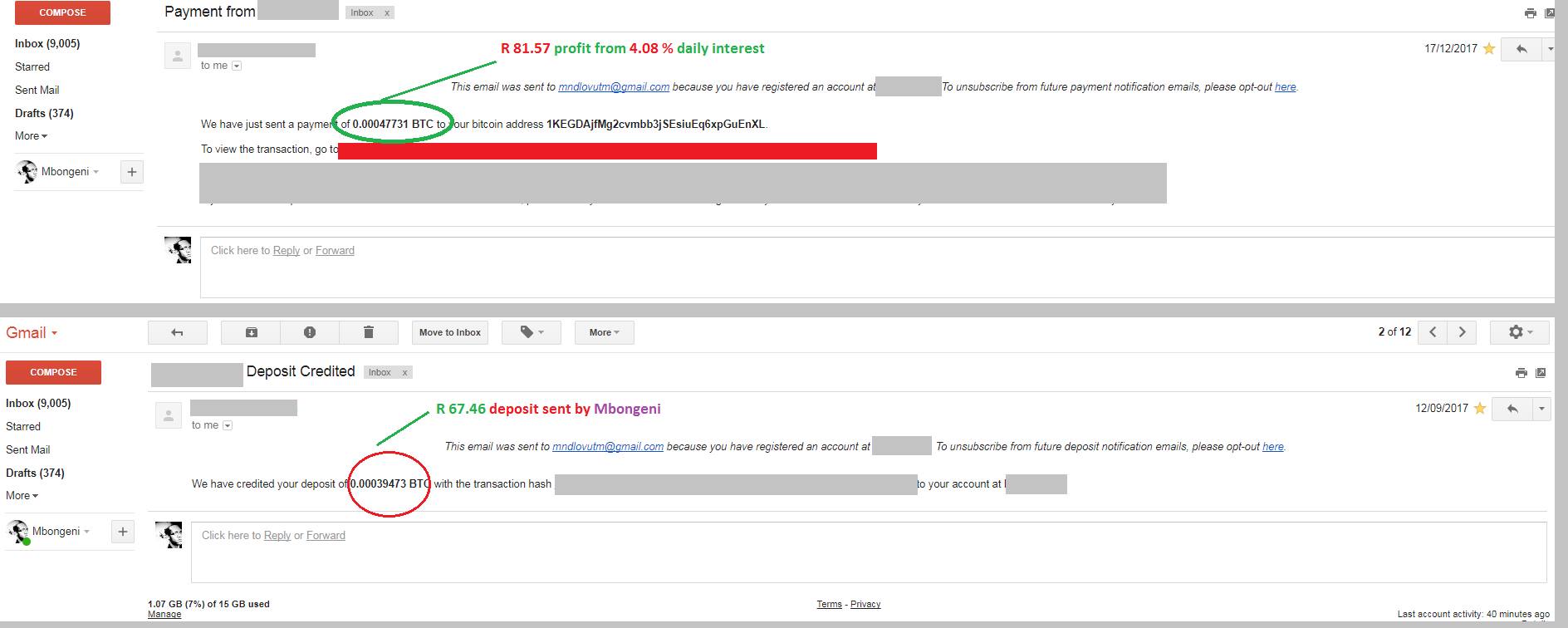The height and width of the screenshot is (628, 1568).
Task: Click opt-out here link in deposit email
Action: [1273, 447]
